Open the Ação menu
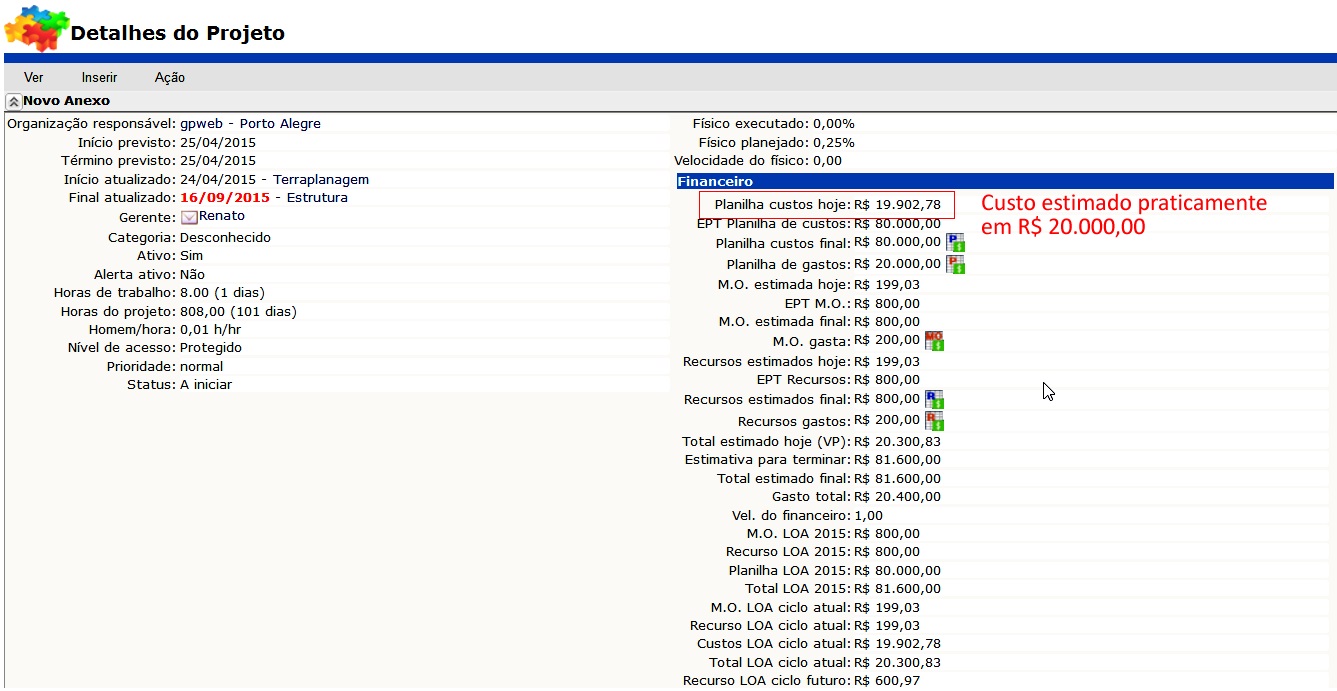The width and height of the screenshot is (1337, 691). (170, 78)
